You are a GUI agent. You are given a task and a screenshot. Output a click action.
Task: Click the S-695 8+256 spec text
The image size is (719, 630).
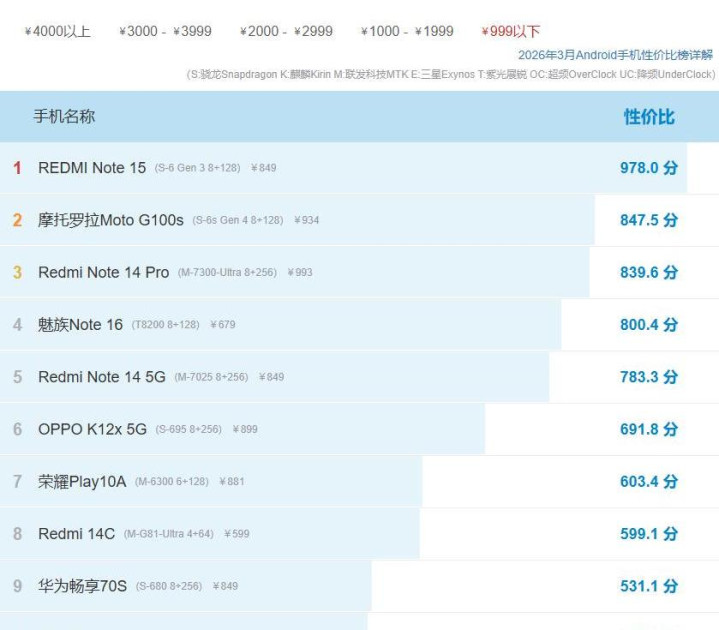coord(189,429)
